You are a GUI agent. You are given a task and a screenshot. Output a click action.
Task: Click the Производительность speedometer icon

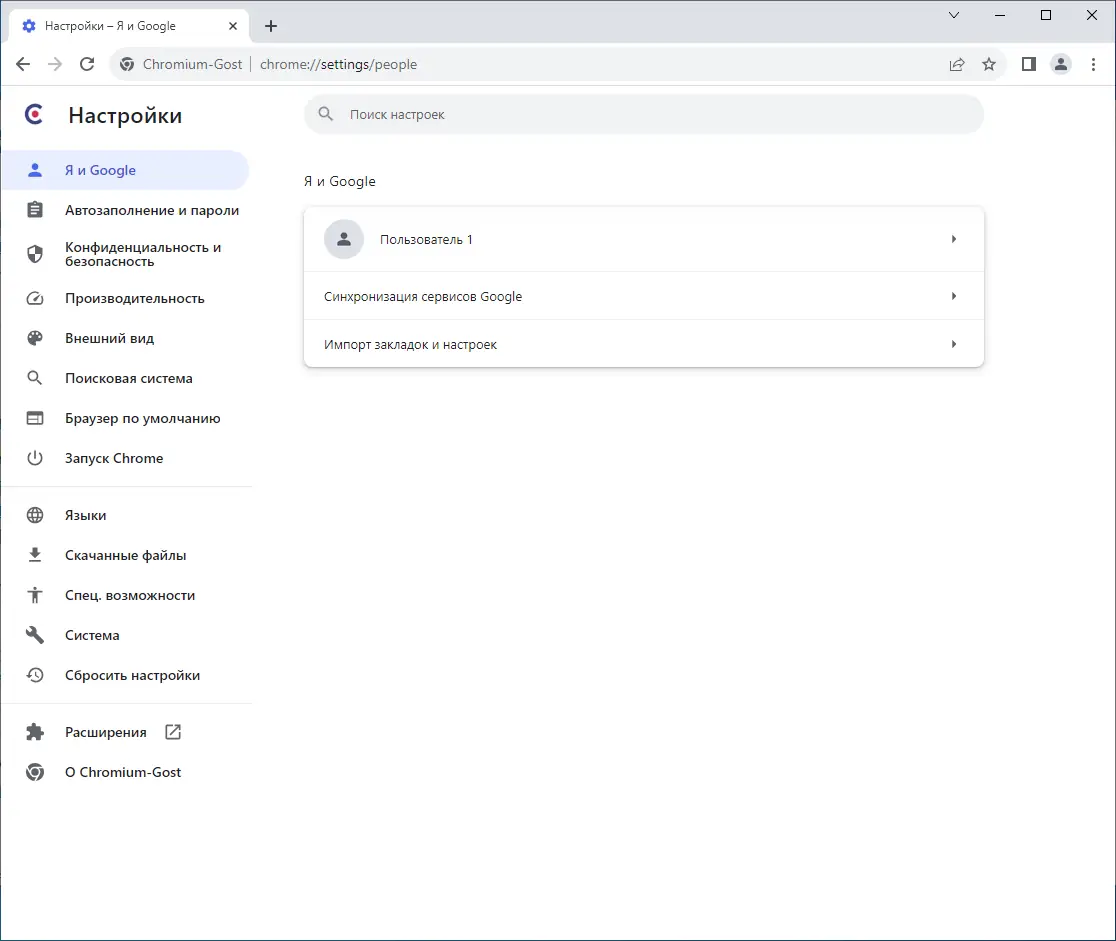click(35, 298)
